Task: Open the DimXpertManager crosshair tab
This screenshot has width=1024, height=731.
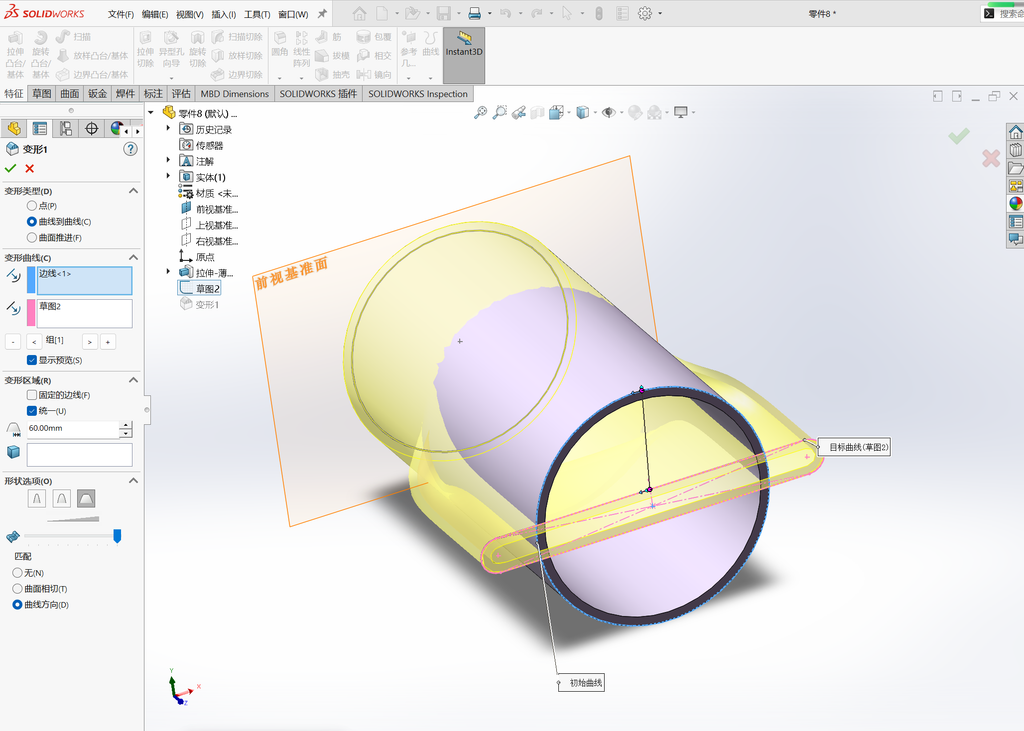Action: pos(91,129)
